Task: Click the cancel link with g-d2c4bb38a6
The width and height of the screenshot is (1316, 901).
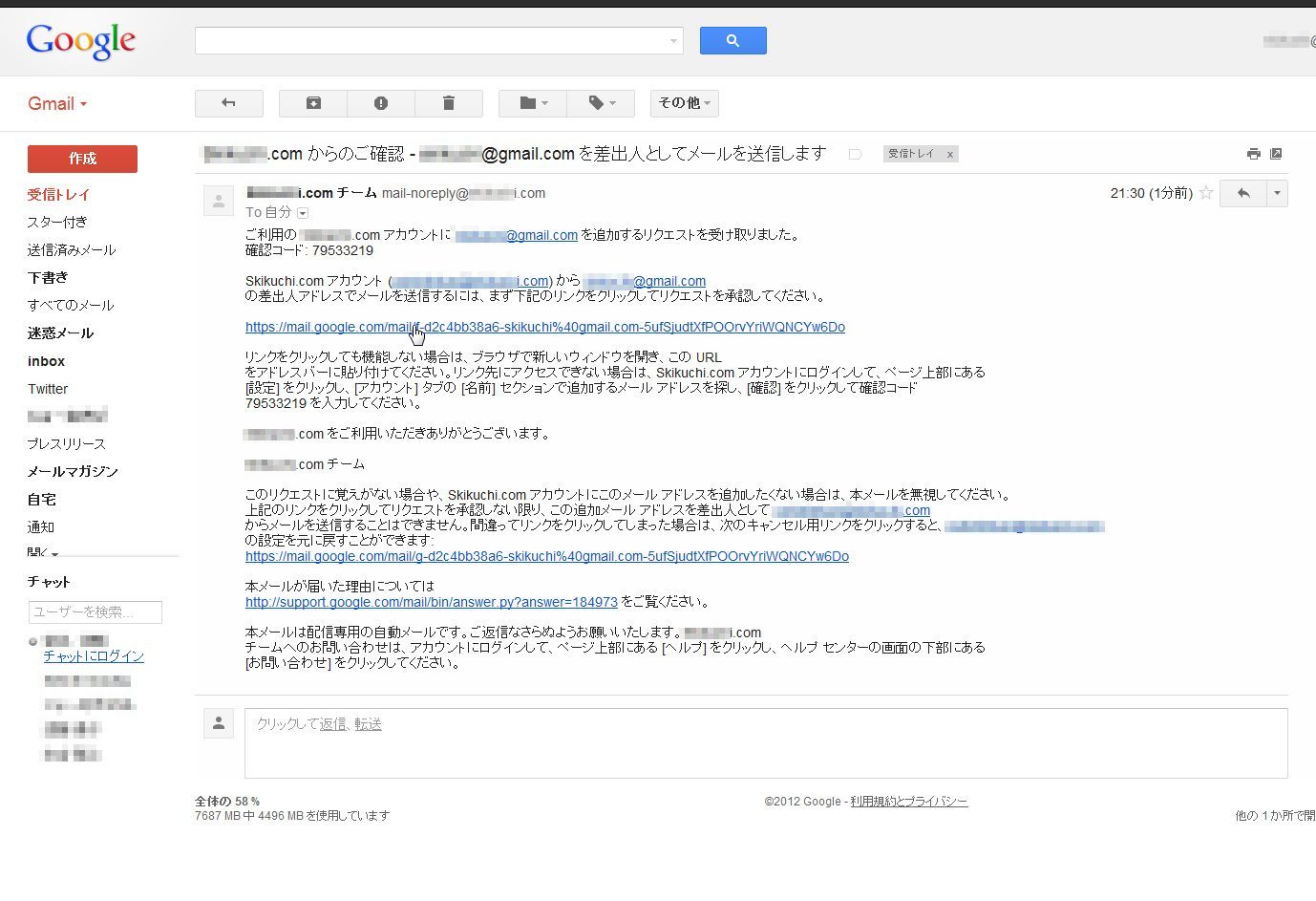Action: [547, 556]
